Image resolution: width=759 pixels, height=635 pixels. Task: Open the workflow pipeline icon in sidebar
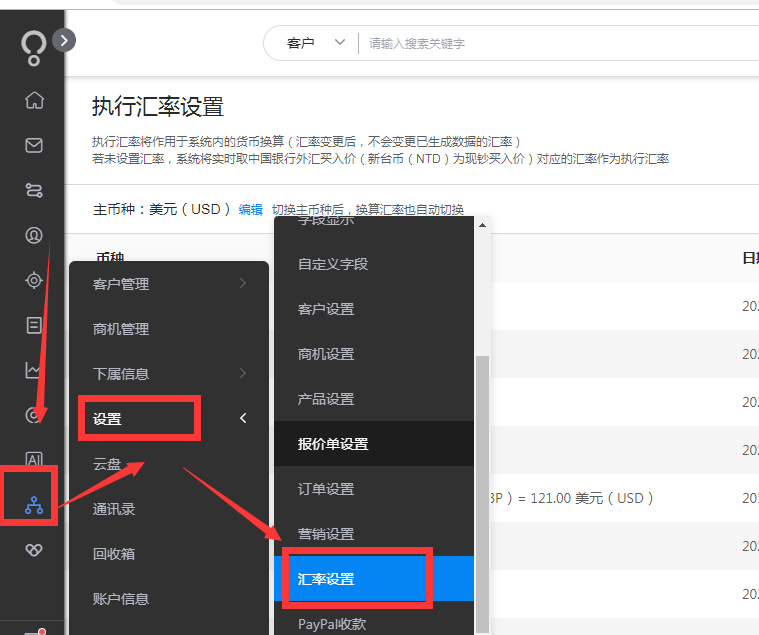pyautogui.click(x=34, y=190)
